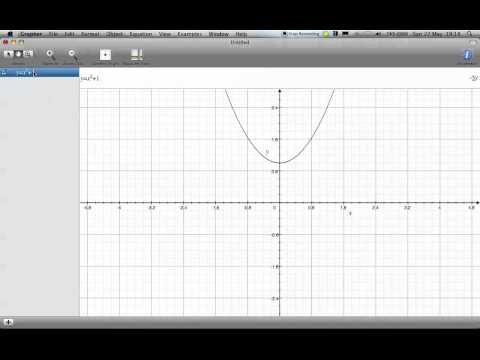Click the parabola vertex on the graph

[280, 163]
